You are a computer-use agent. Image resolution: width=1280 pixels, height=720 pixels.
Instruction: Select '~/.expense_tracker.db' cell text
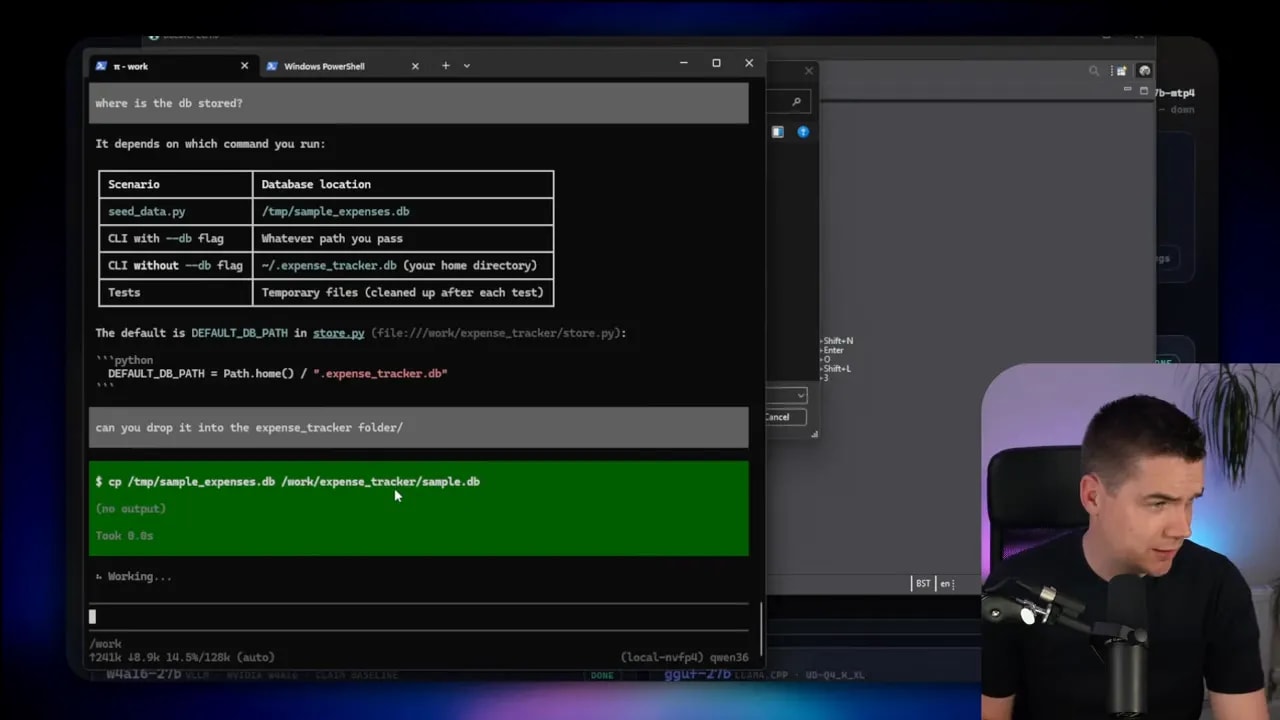329,266
